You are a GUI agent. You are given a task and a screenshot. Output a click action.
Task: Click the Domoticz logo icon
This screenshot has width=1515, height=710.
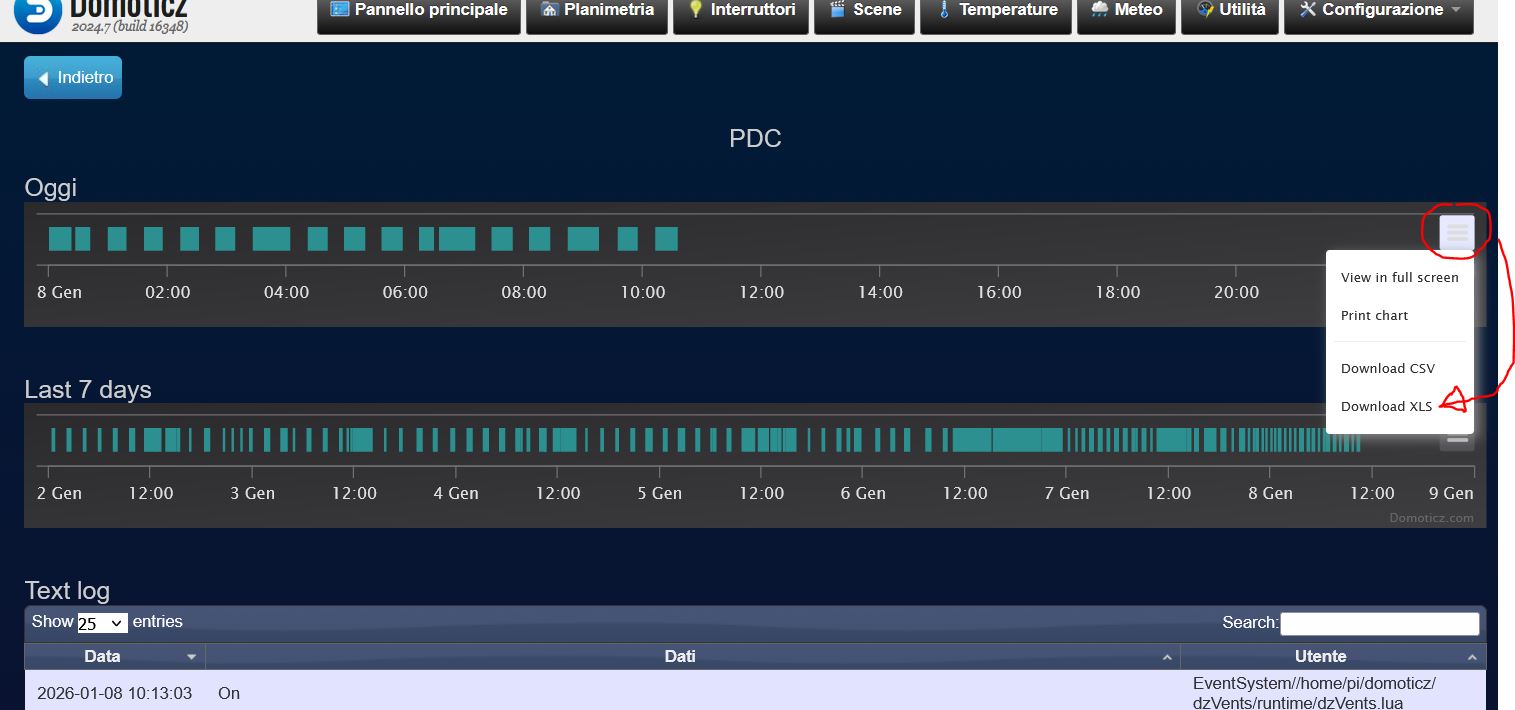(38, 12)
